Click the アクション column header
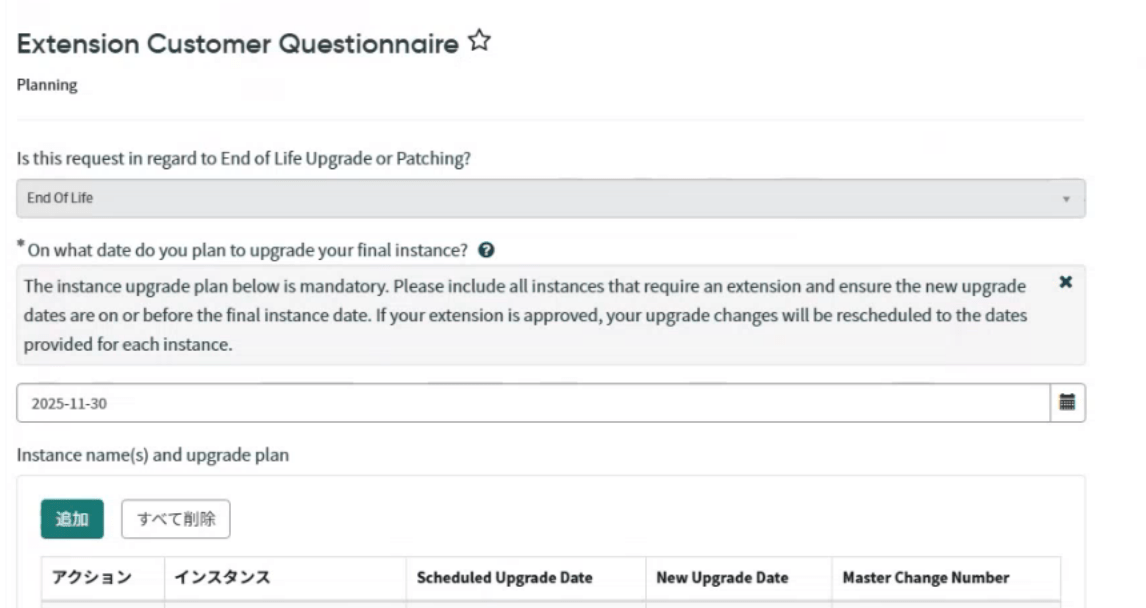Viewport: 1146px width, 608px height. point(88,577)
